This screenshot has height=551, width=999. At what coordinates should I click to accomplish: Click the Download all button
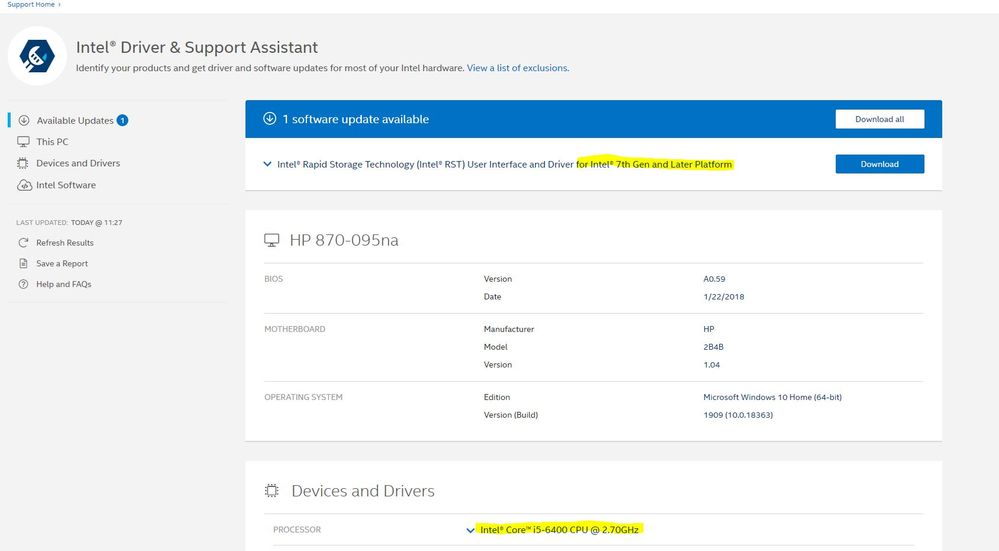[x=880, y=119]
